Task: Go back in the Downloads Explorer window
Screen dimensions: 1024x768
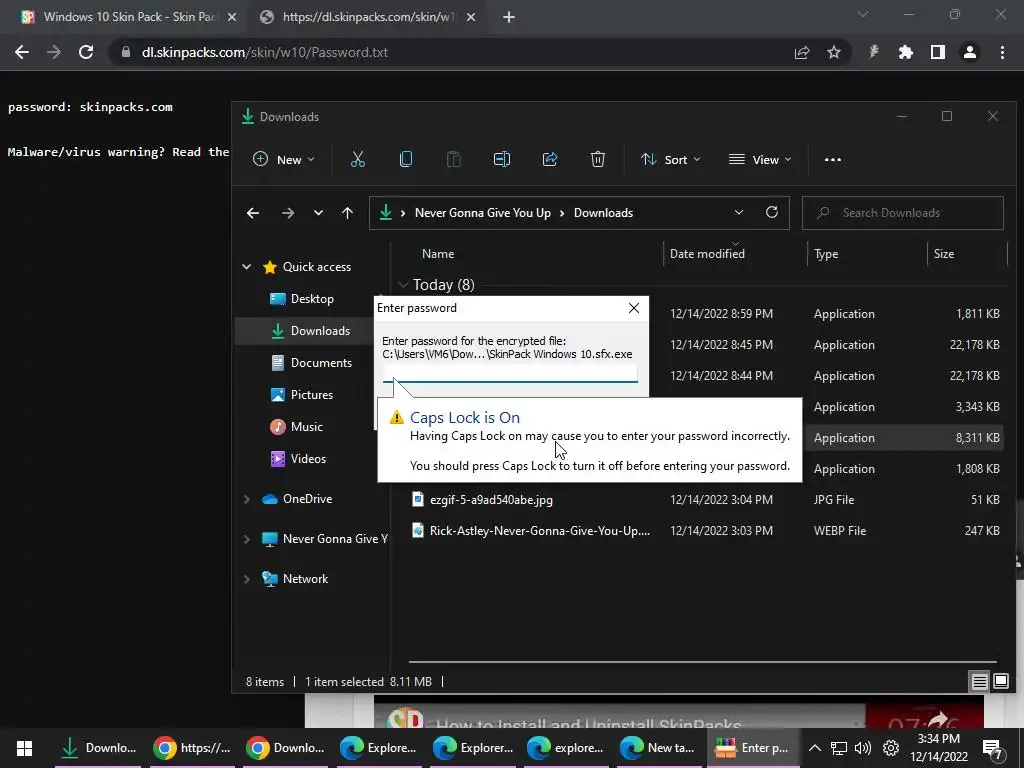Action: 253,213
